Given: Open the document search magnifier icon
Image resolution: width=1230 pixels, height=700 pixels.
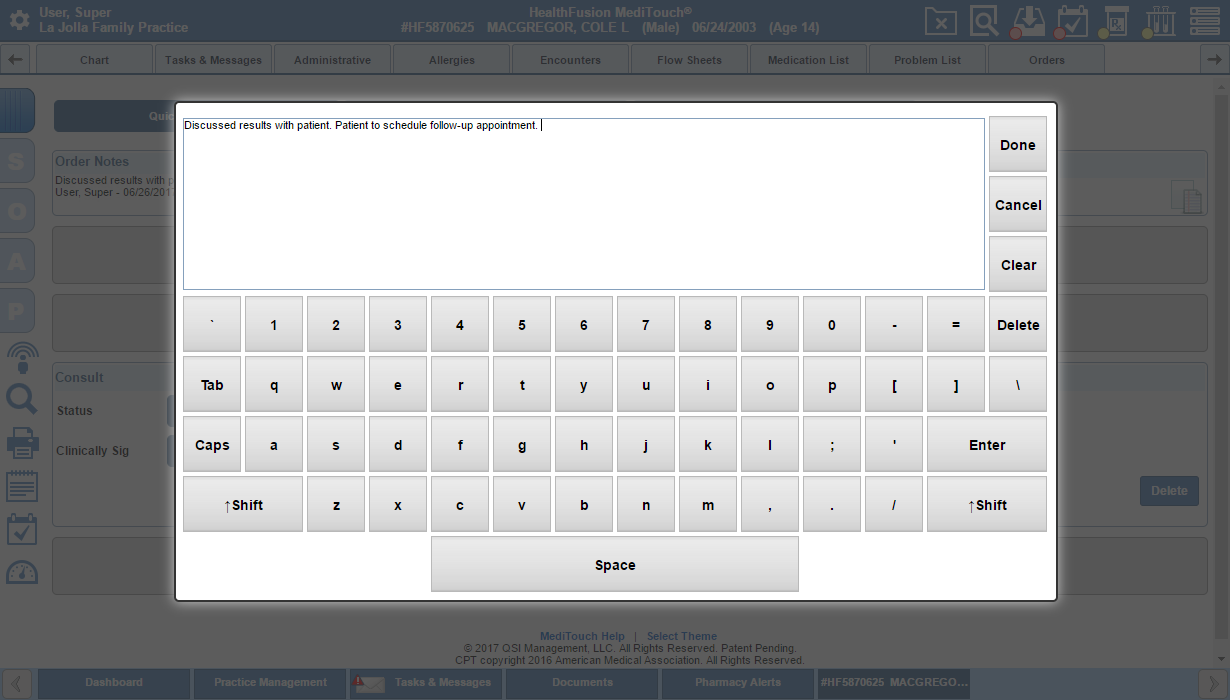Looking at the screenshot, I should (984, 20).
